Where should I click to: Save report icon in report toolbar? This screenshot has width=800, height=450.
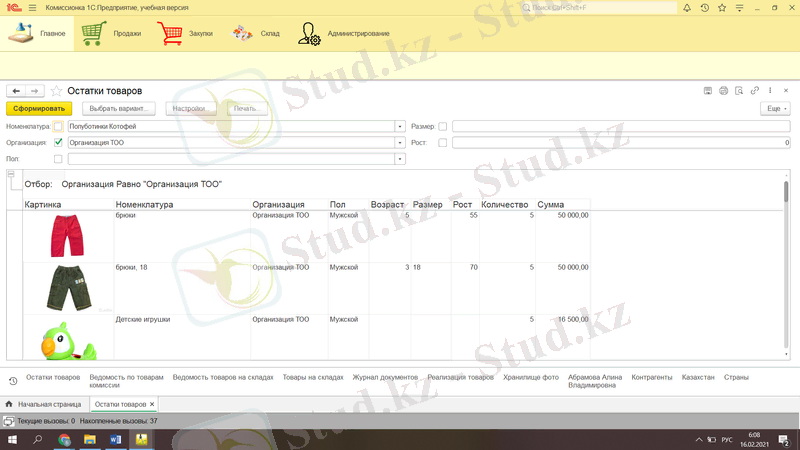coord(708,91)
